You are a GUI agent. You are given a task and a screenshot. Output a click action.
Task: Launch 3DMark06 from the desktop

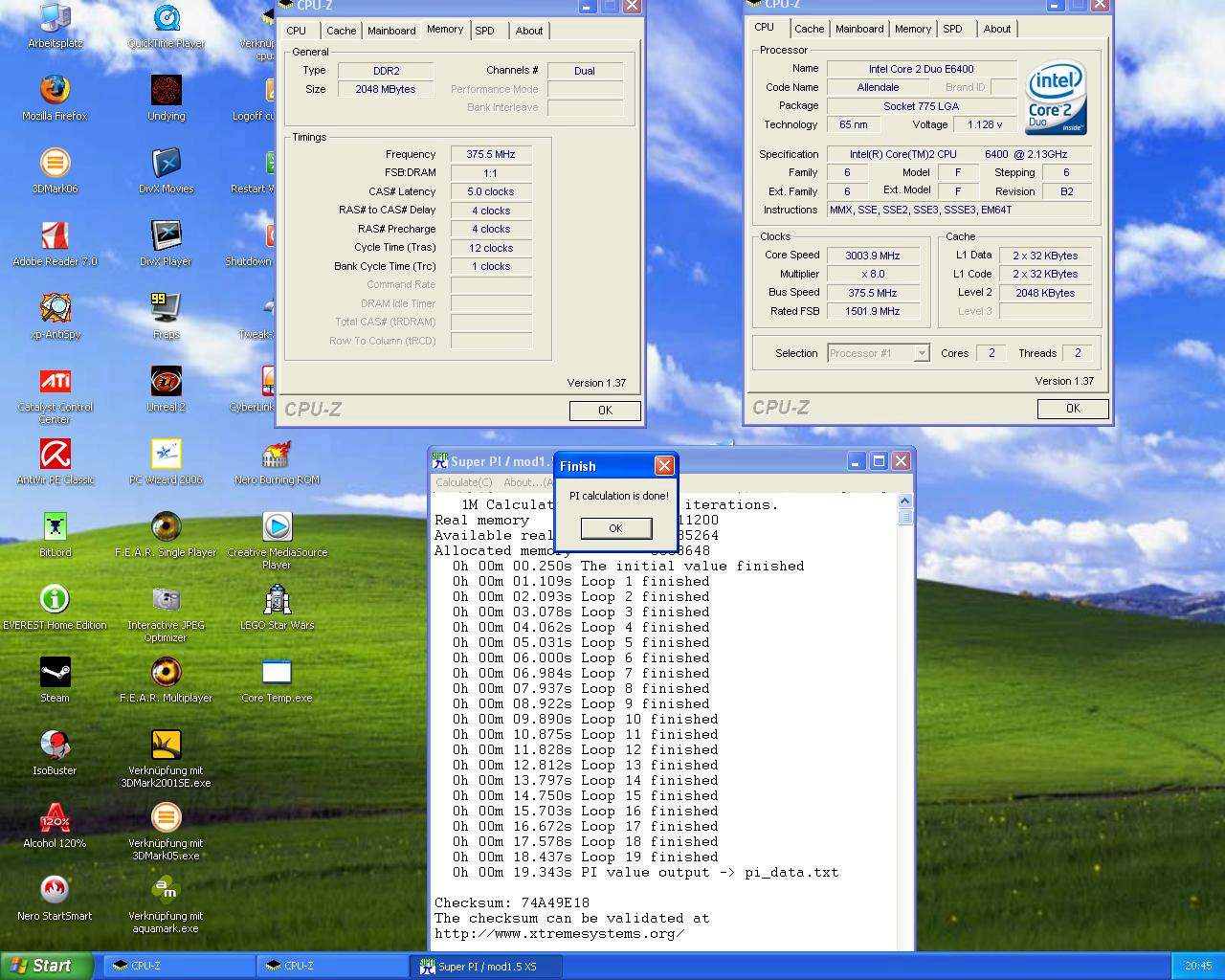tap(55, 164)
